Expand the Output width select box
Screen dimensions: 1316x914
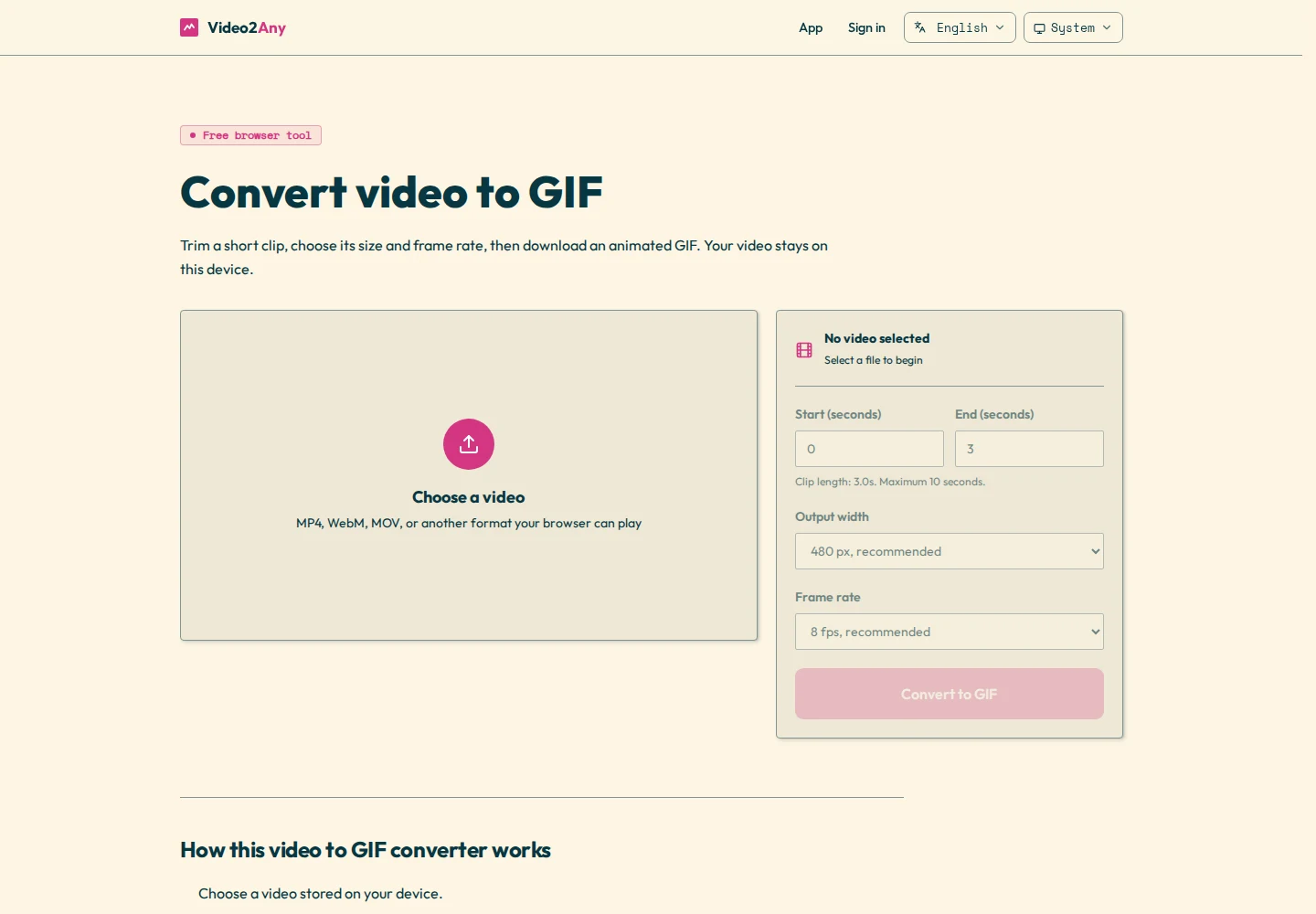[950, 551]
